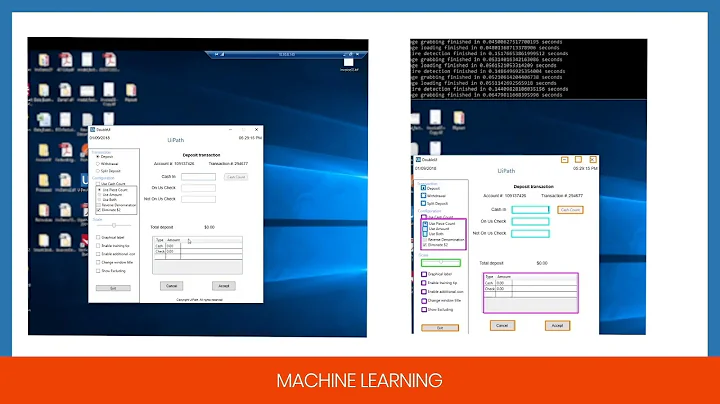Click Cash row in left window table
Viewport: 720px width, 404px height.
click(198, 246)
